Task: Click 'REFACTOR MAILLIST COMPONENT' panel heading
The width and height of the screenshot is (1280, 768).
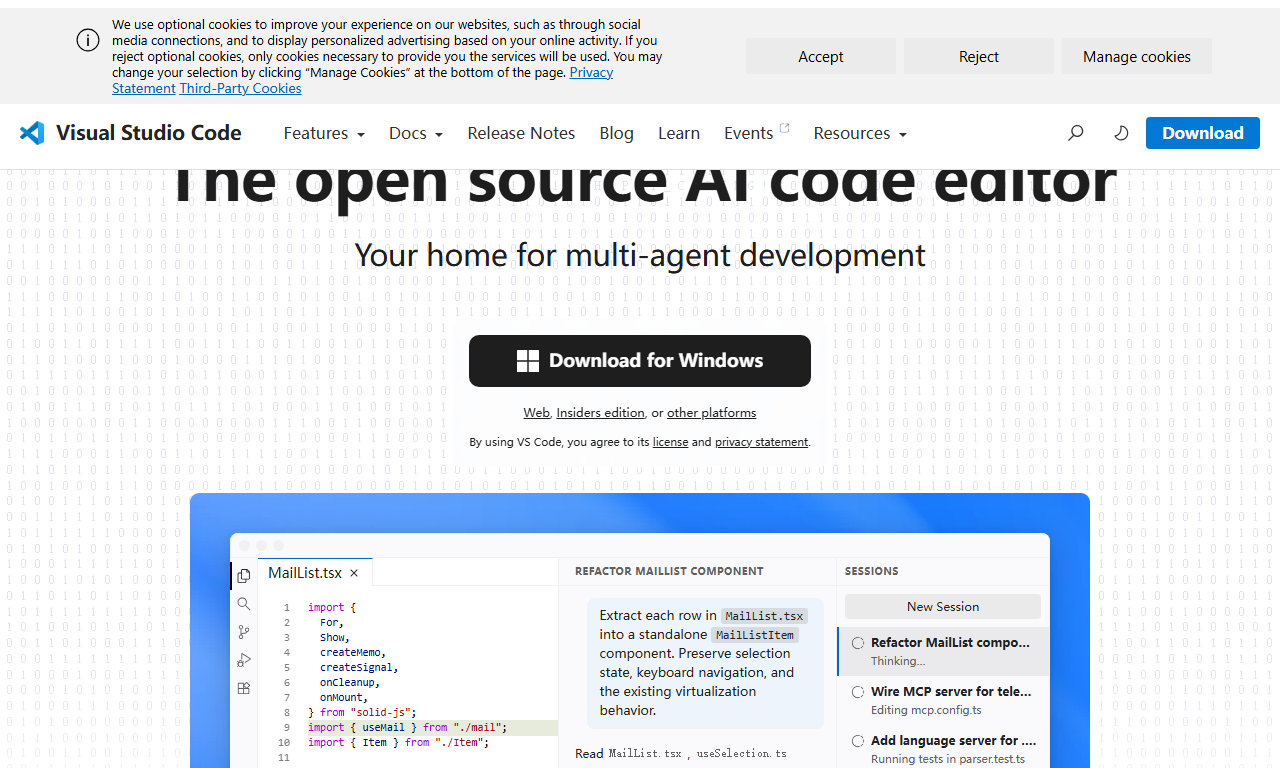Action: click(669, 571)
